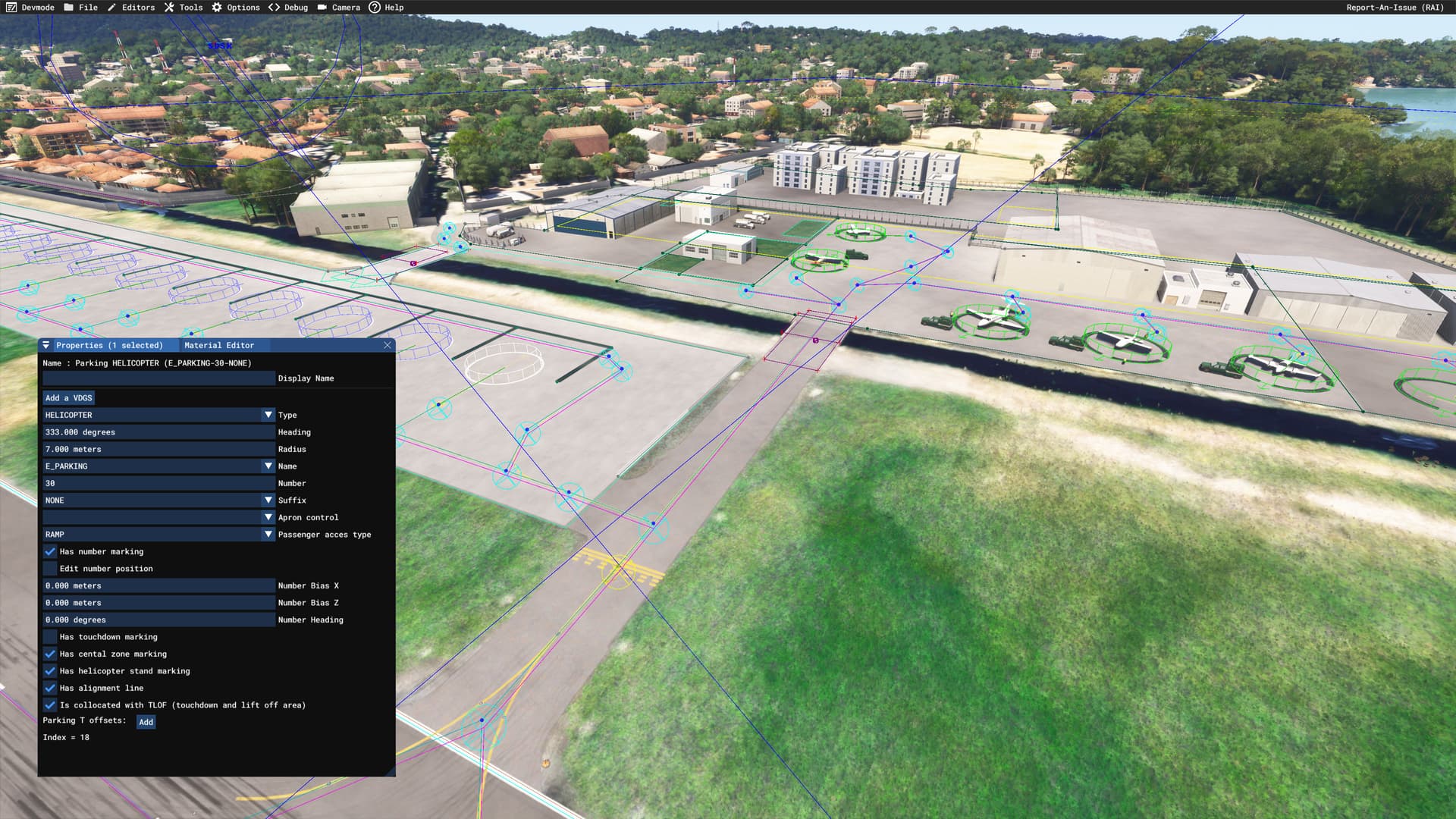
Task: Select the Properties (1 selected) tab
Action: point(109,345)
